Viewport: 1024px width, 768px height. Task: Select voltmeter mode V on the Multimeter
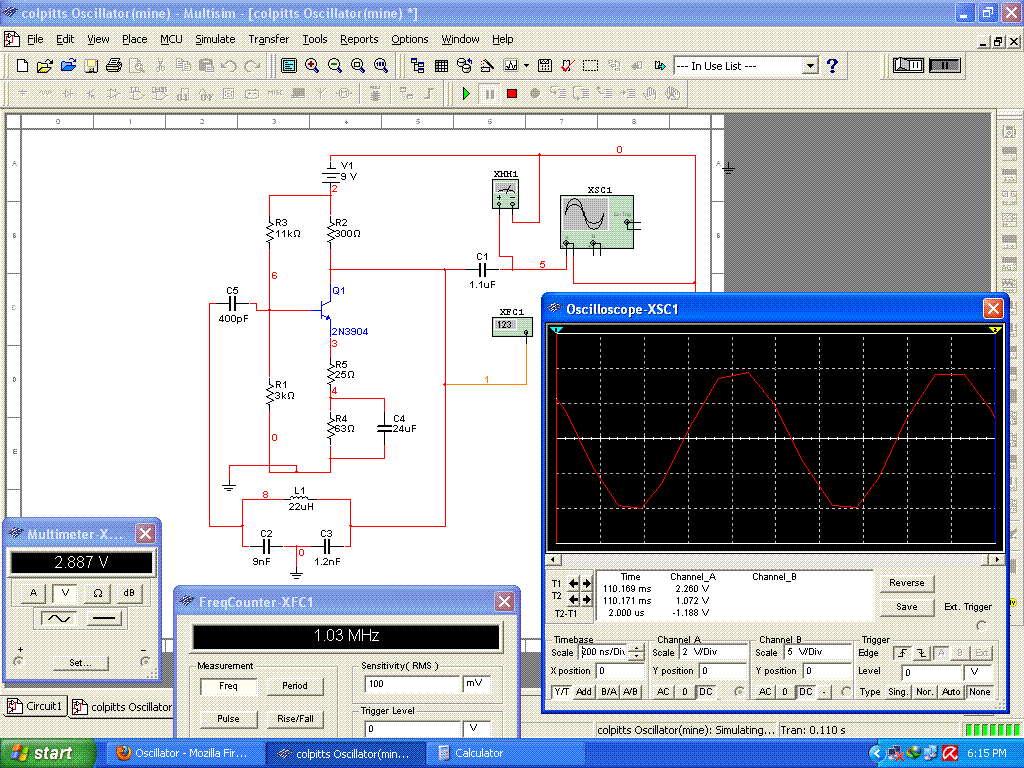click(65, 593)
